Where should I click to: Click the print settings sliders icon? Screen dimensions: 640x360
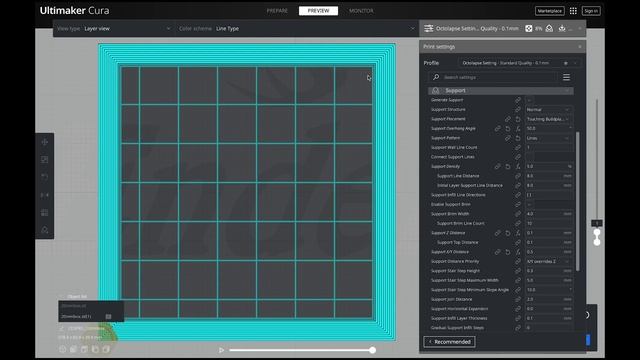[429, 29]
